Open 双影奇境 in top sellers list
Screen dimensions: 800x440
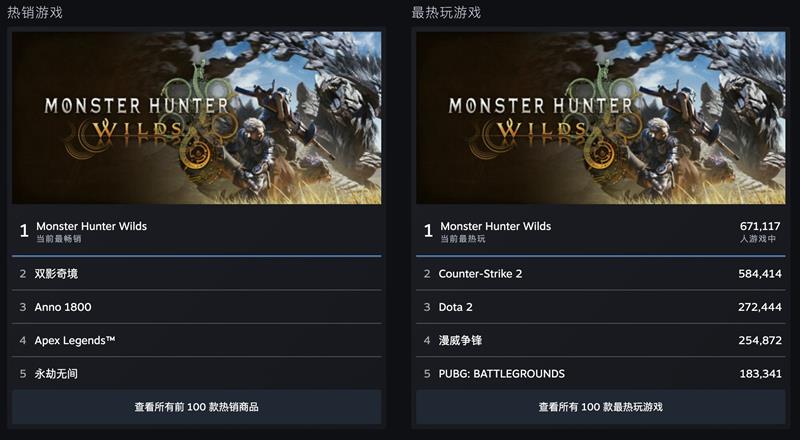196,274
